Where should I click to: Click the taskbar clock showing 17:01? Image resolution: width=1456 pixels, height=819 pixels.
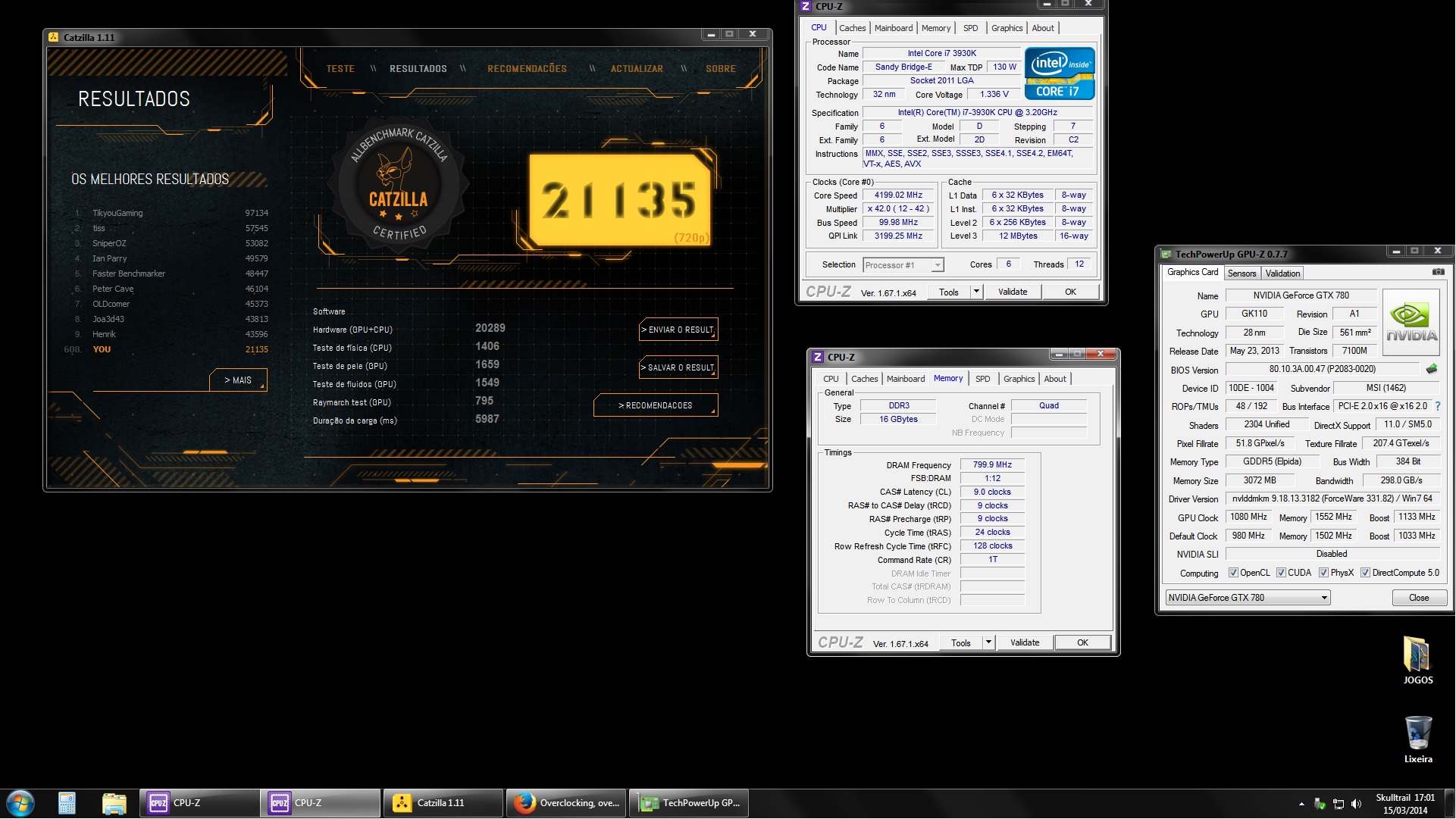coord(1405,804)
